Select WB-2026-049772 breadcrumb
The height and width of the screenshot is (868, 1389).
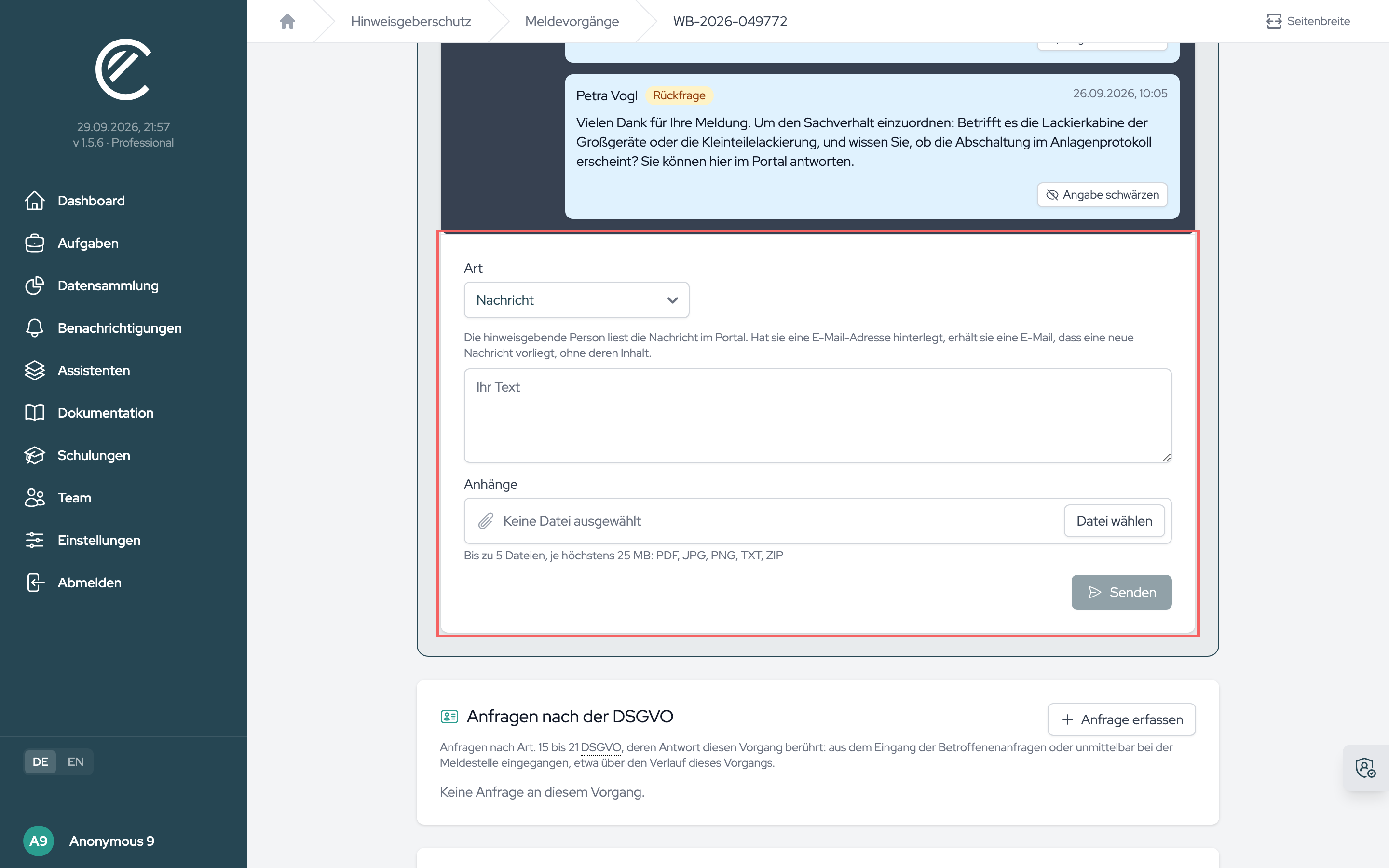730,21
